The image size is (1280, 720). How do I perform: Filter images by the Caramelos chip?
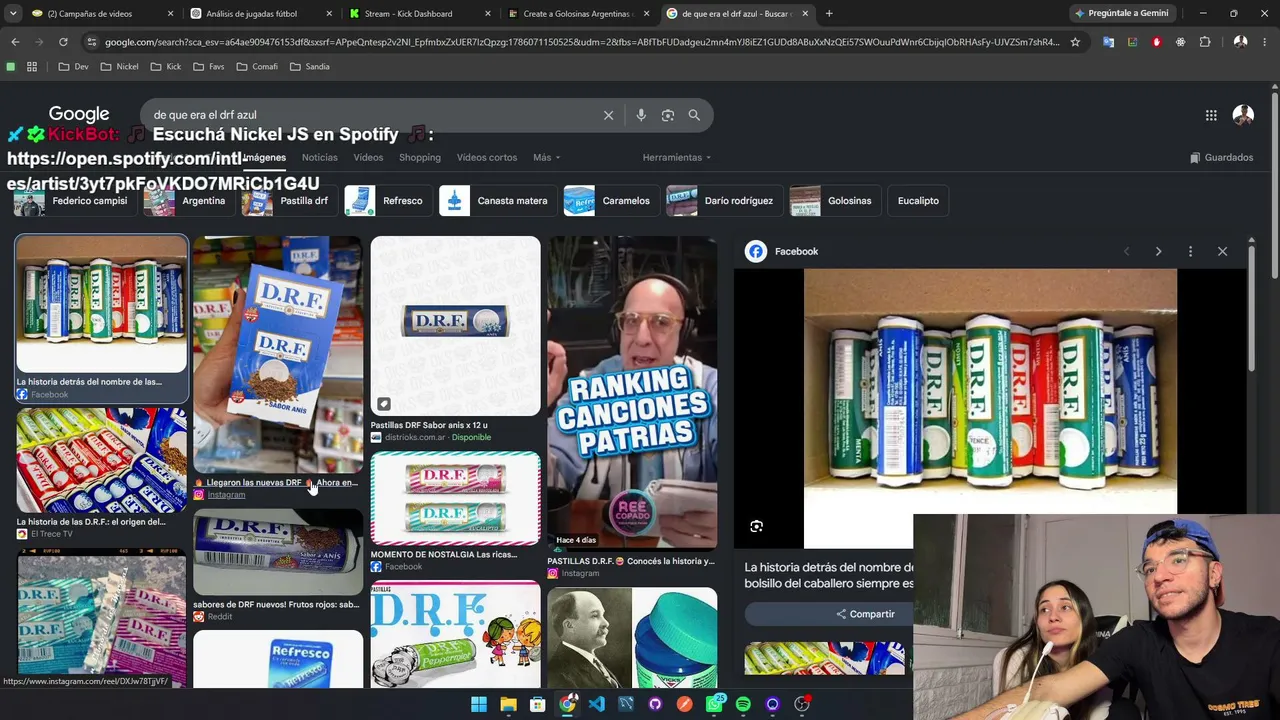(x=610, y=201)
